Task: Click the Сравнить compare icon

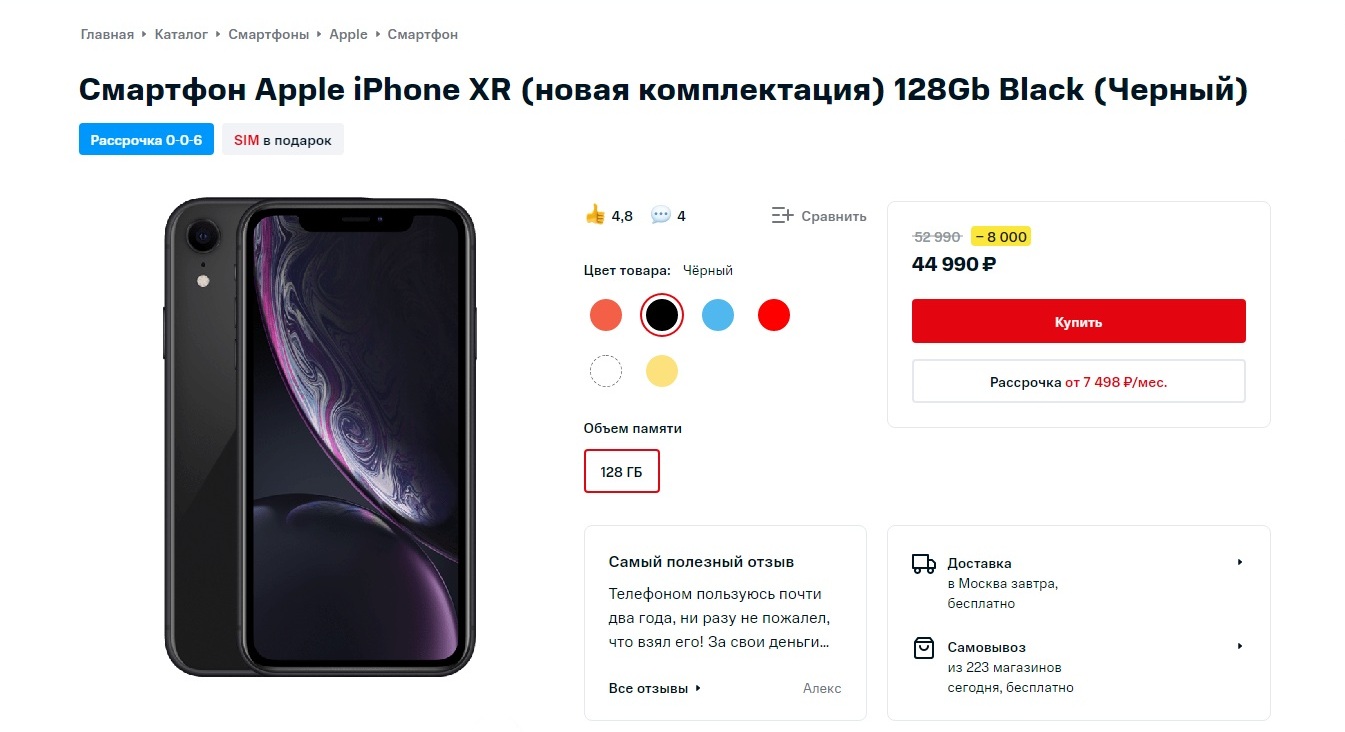Action: [x=782, y=215]
